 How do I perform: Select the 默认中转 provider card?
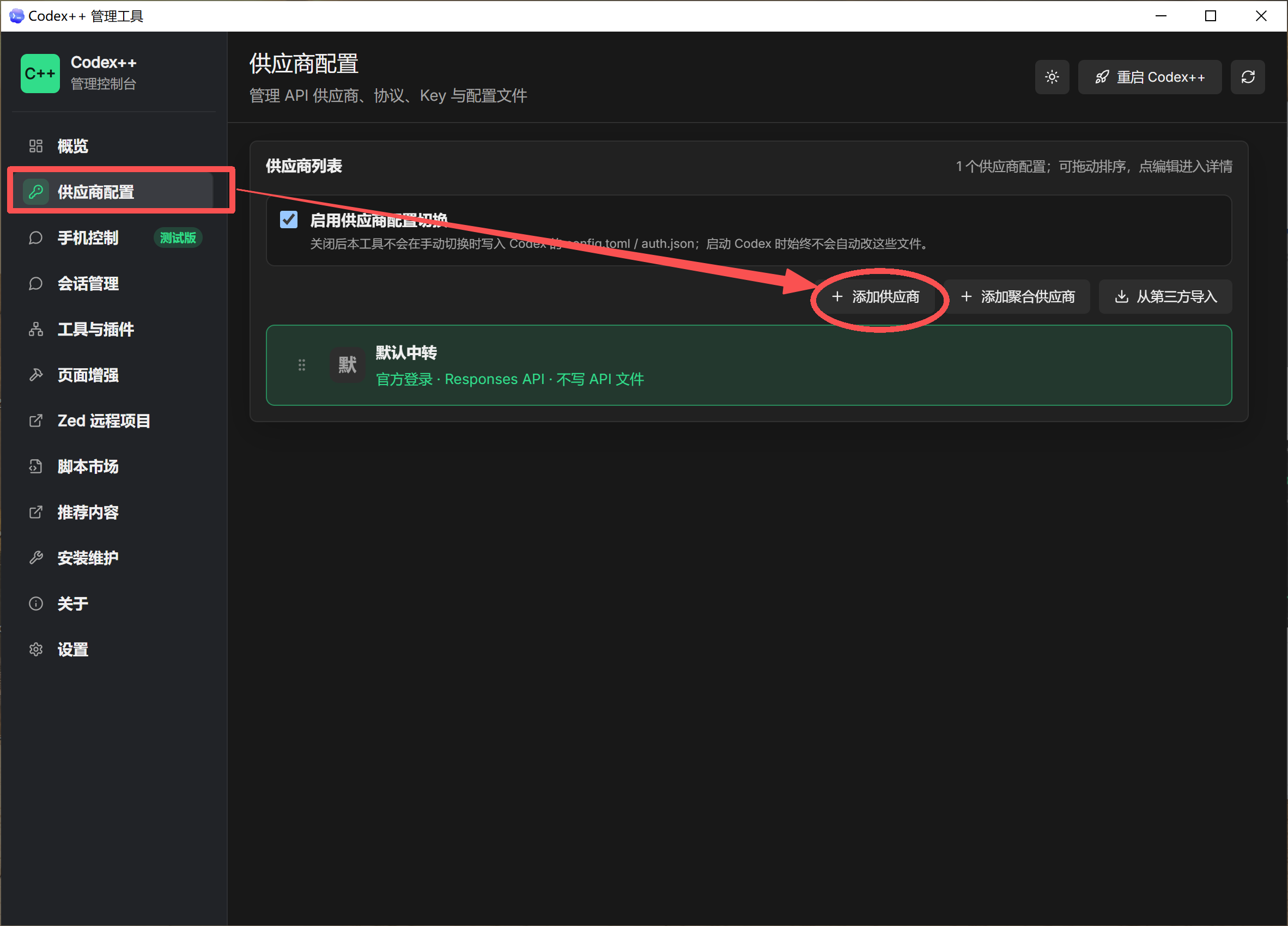point(749,365)
